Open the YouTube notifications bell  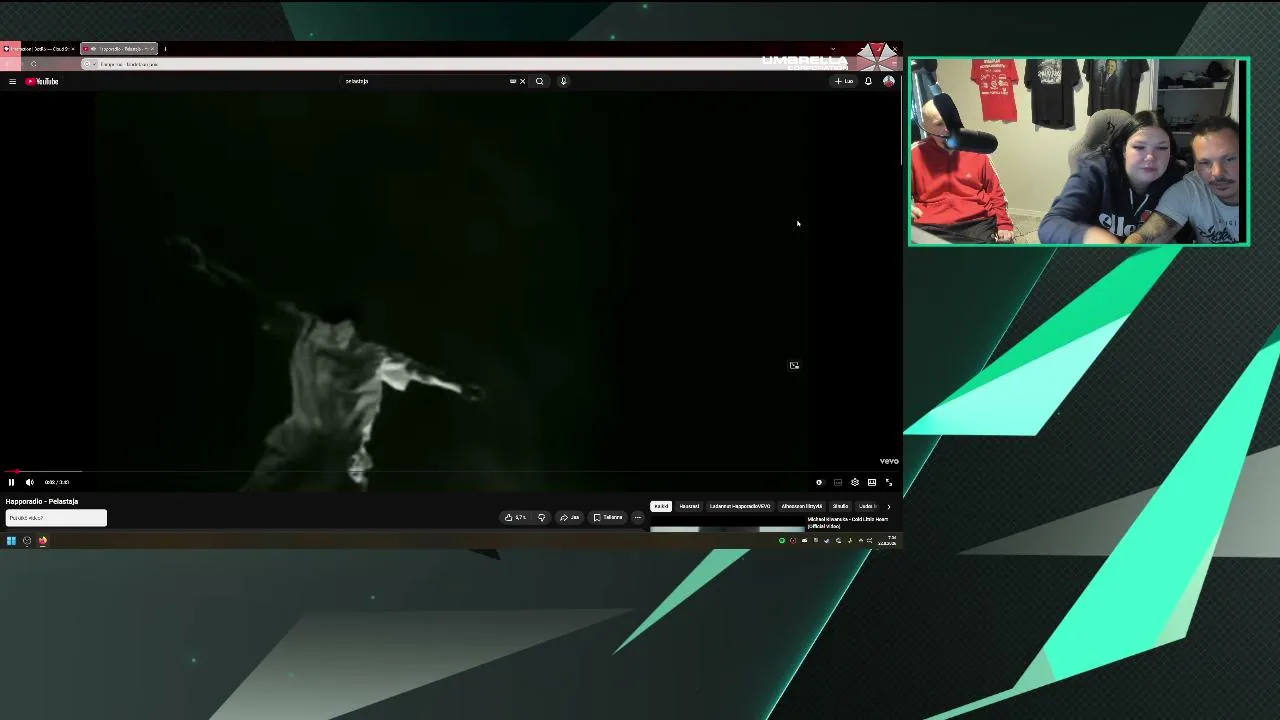[868, 81]
